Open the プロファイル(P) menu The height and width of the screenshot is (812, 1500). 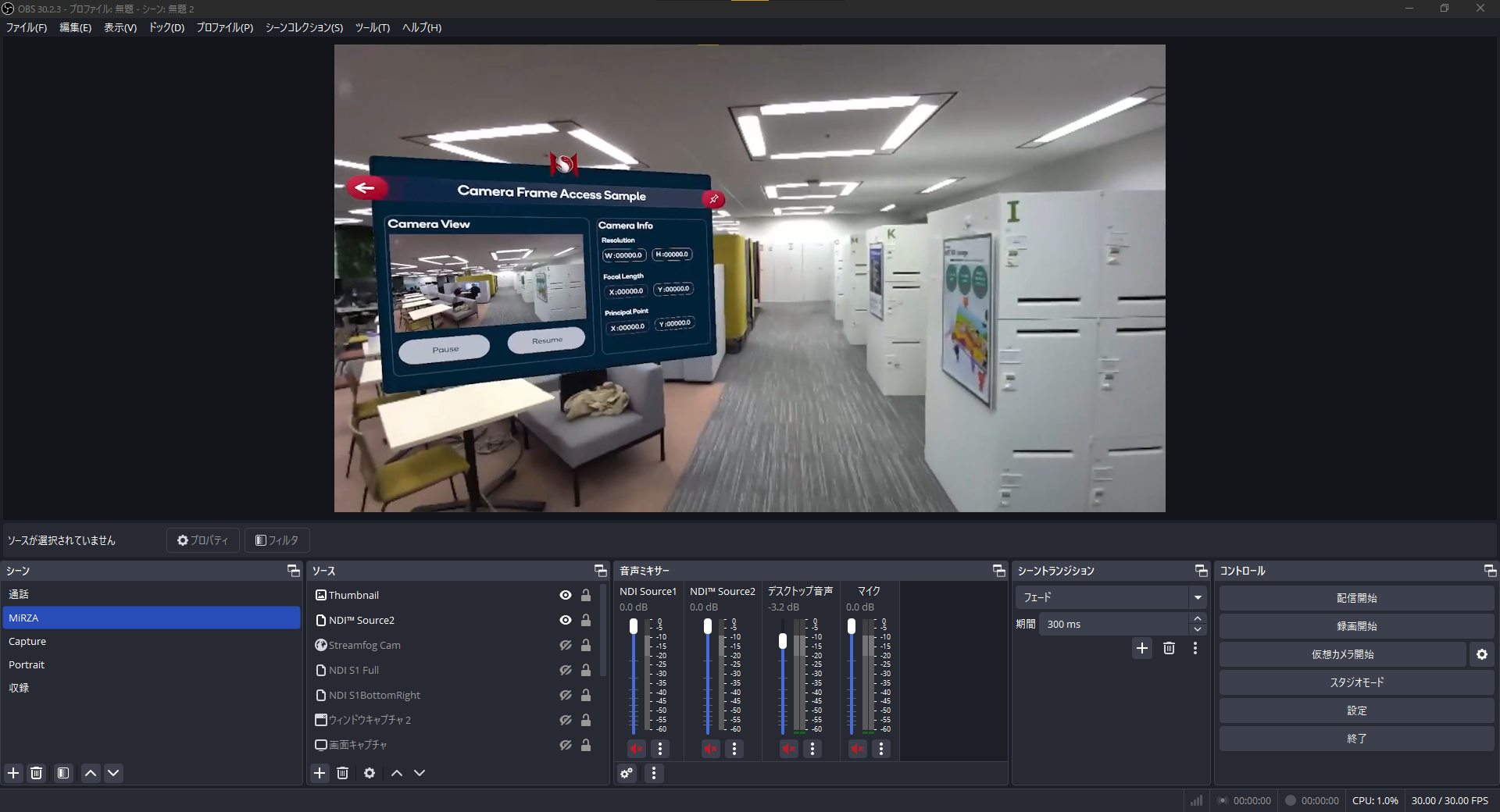[225, 27]
